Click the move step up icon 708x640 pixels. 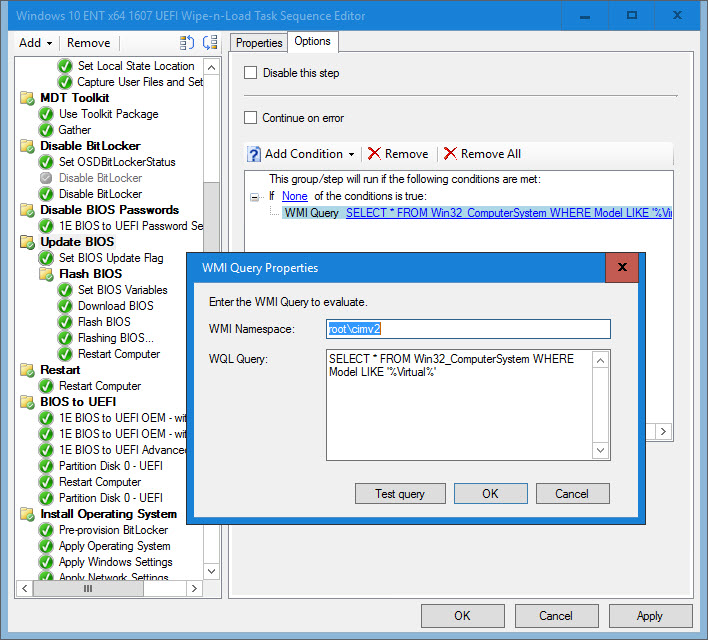(186, 43)
